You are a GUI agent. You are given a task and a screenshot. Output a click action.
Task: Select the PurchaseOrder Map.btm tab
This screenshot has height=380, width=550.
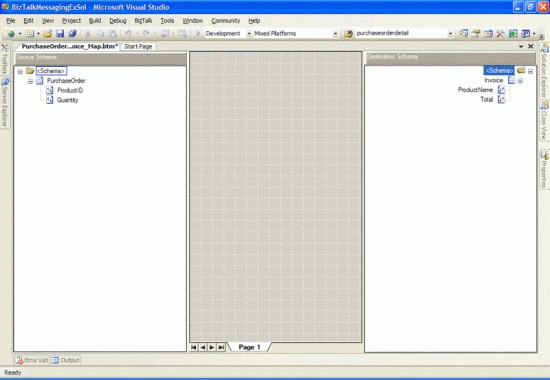[x=69, y=46]
